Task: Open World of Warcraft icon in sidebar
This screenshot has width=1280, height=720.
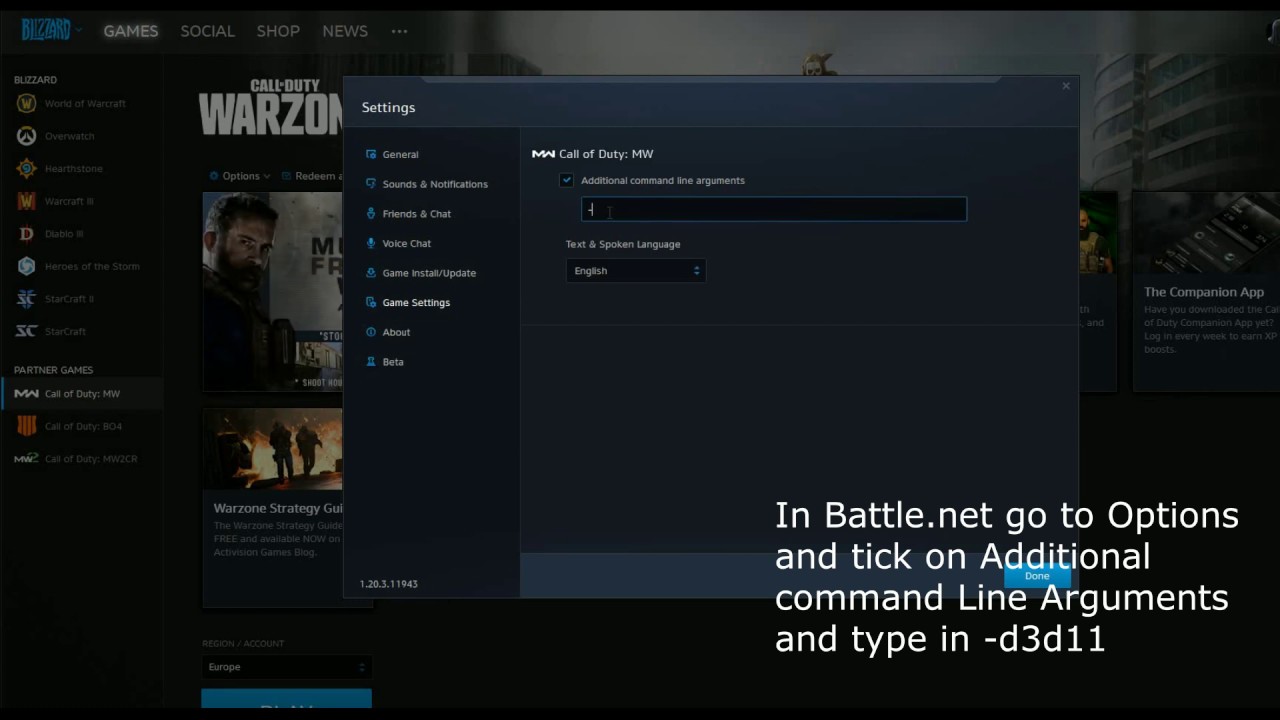Action: pos(27,104)
